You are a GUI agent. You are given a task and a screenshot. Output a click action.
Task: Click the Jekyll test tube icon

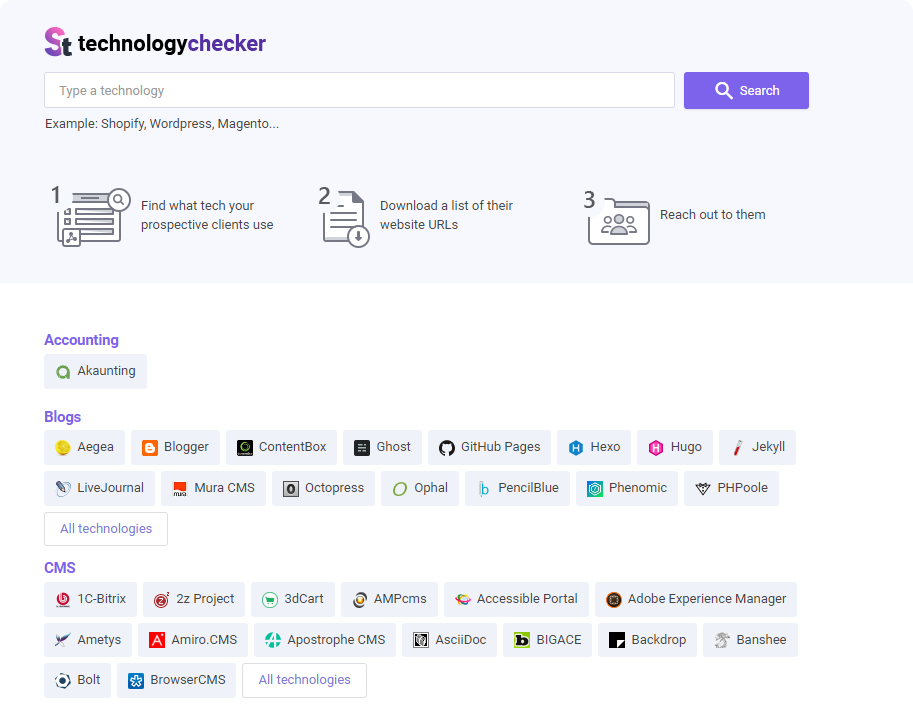pos(738,448)
